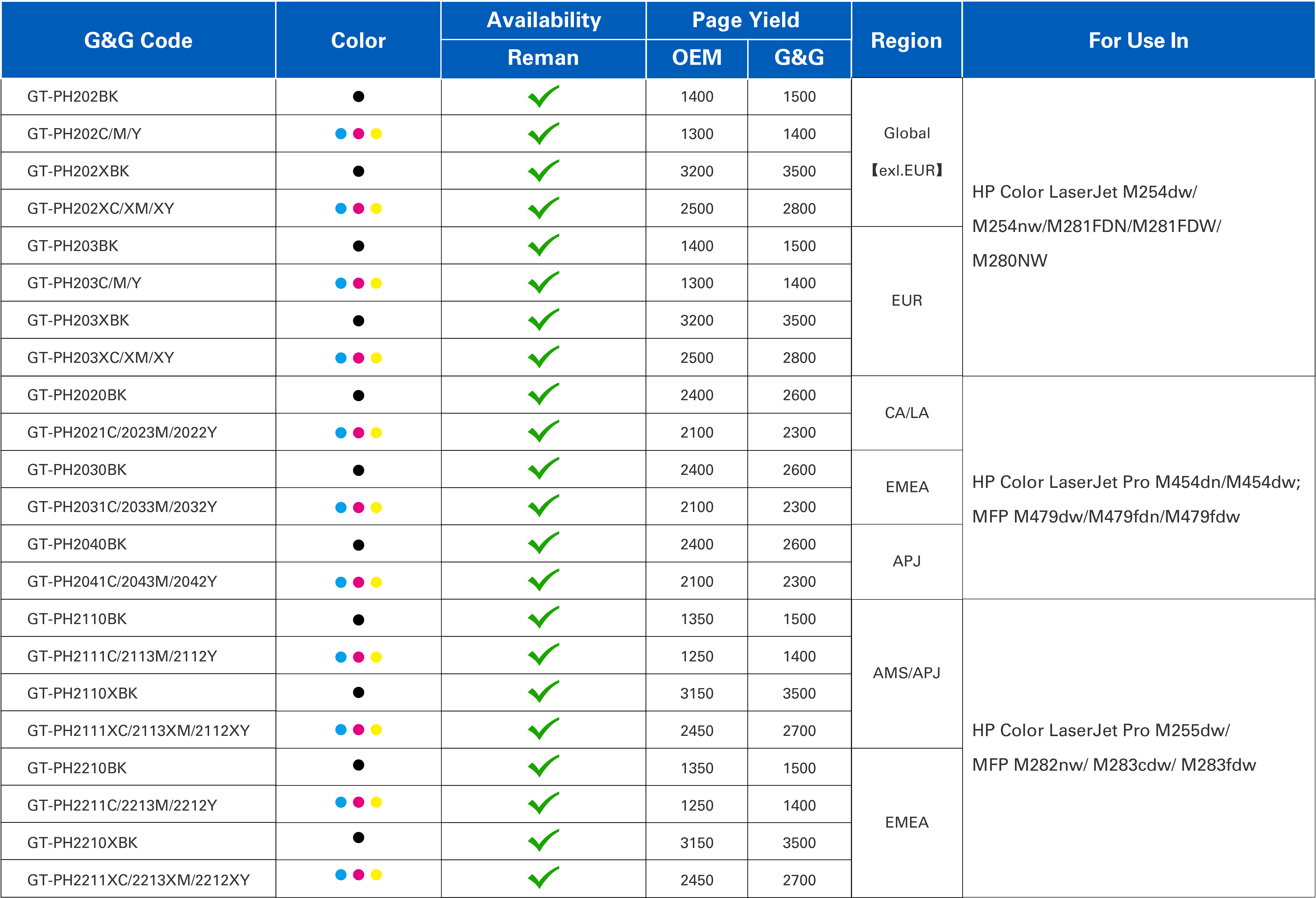Click G&G yield 2700 in GT-PH2111XC row
The height and width of the screenshot is (898, 1316).
coord(799,730)
